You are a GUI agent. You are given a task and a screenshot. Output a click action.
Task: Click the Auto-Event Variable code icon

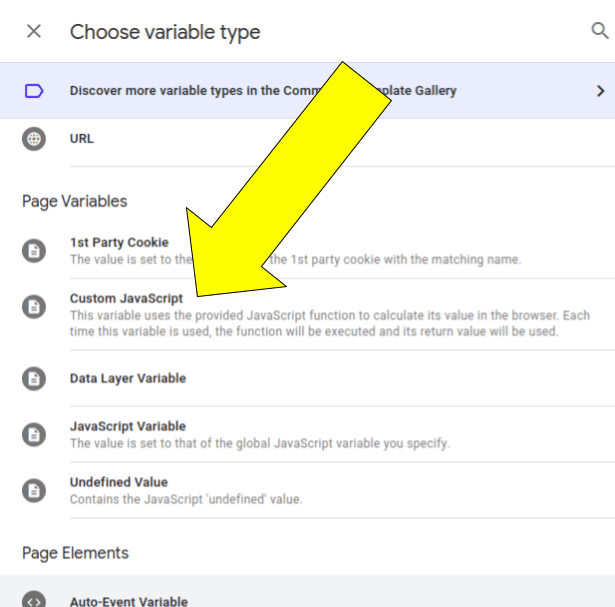(x=34, y=601)
